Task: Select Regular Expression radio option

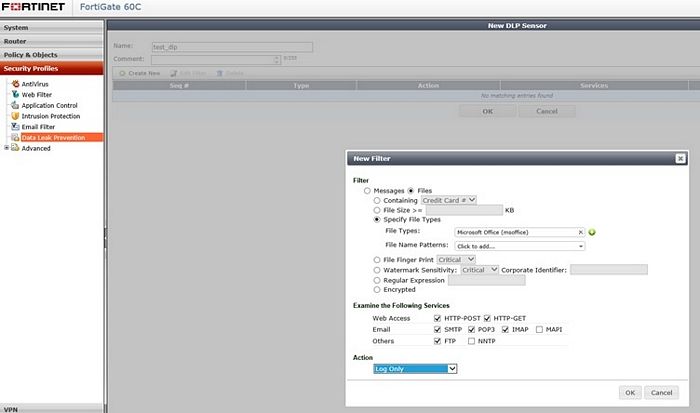Action: (377, 280)
